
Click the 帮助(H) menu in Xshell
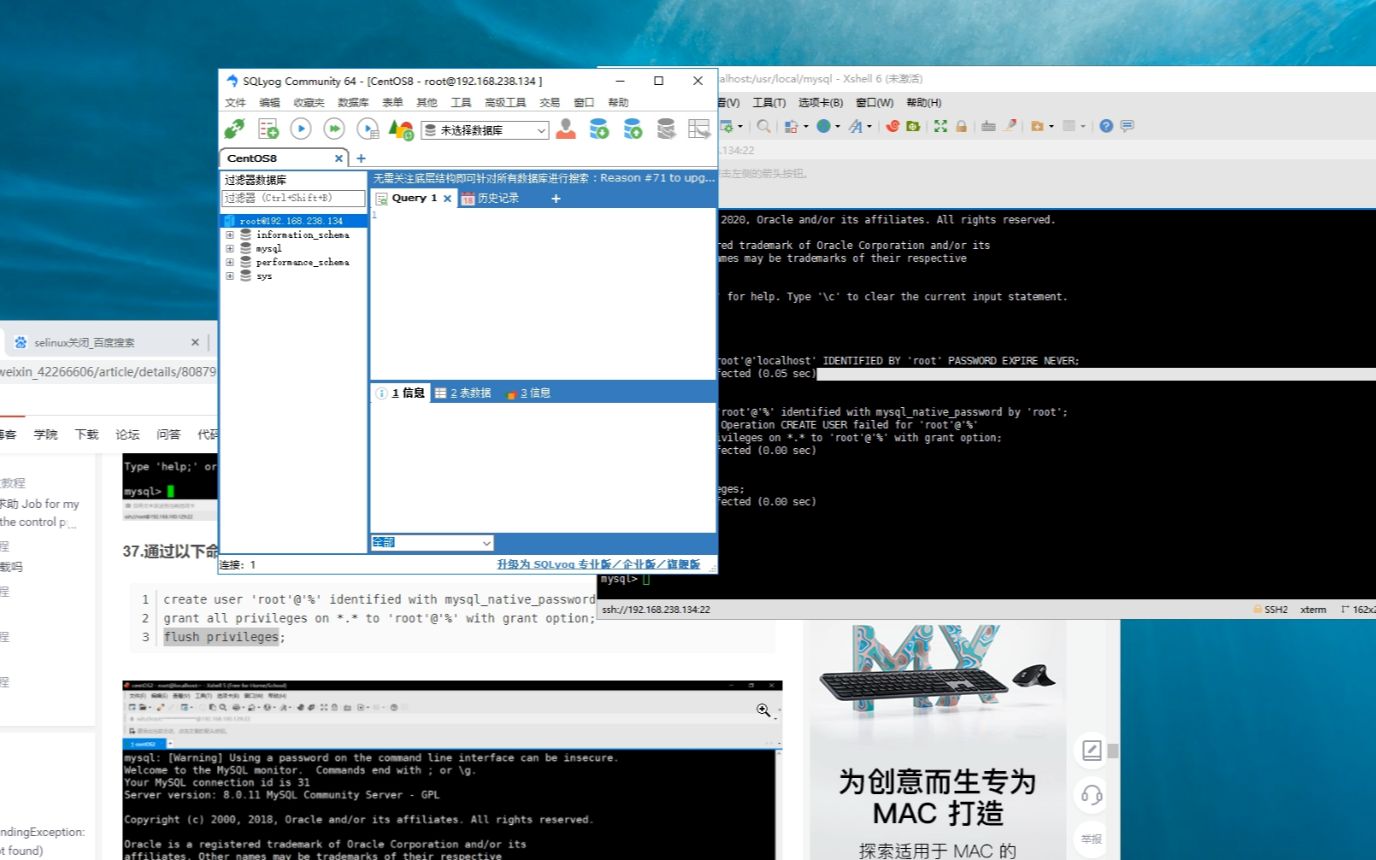click(924, 102)
